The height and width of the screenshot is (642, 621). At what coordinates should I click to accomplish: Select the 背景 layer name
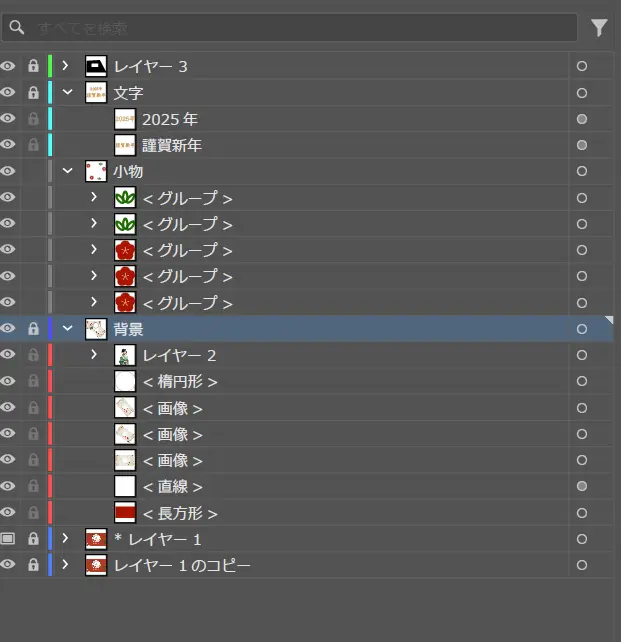[x=128, y=329]
